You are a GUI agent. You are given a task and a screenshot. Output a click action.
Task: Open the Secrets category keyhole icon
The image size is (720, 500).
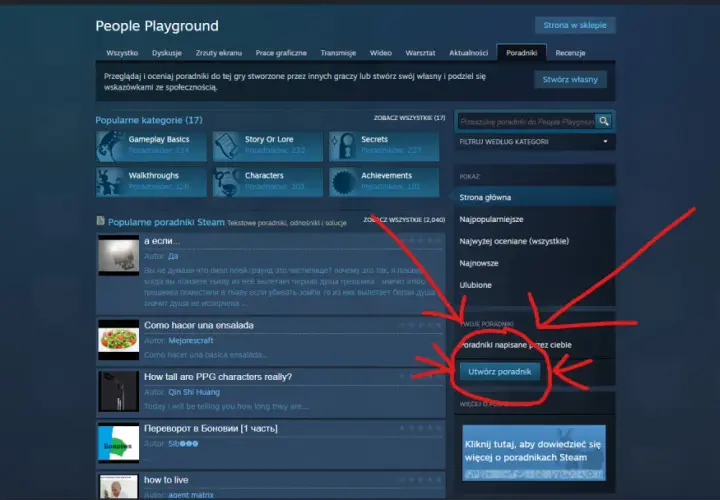pyautogui.click(x=343, y=146)
